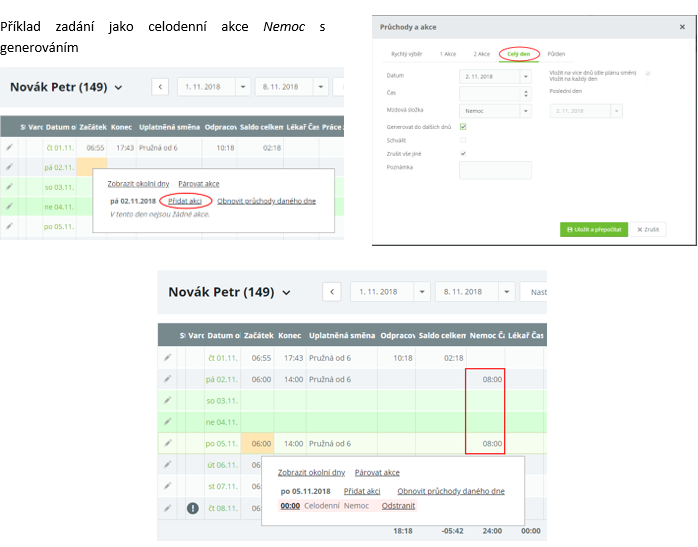Screen dimensions: 698x547
Task: Click the red-circled Přidat akci link
Action: pyautogui.click(x=184, y=200)
